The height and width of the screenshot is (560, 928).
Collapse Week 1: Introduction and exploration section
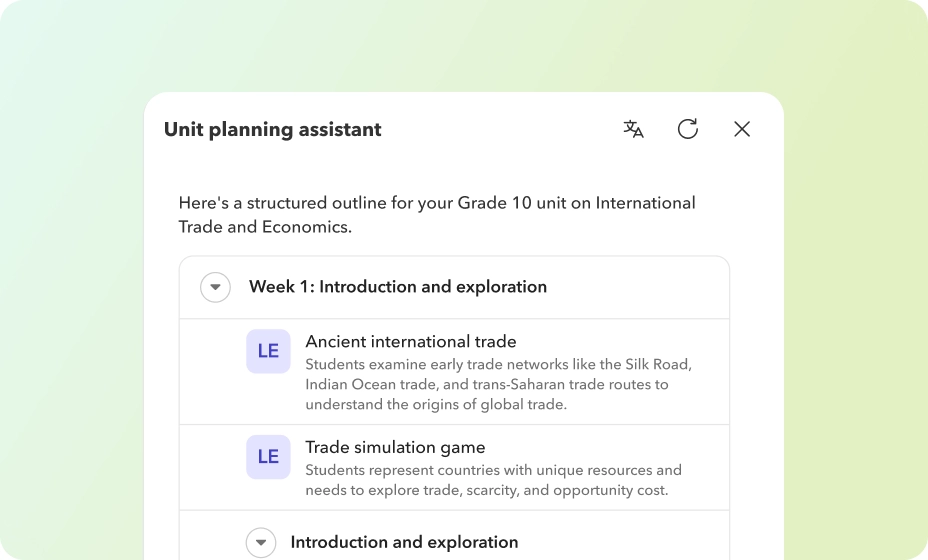pyautogui.click(x=215, y=287)
